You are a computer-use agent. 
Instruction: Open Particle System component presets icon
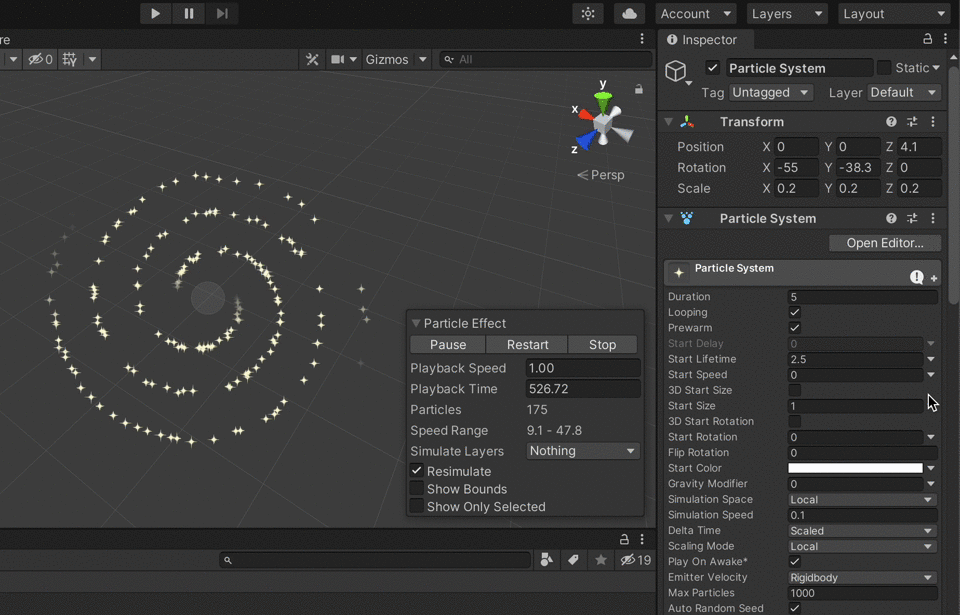point(912,219)
